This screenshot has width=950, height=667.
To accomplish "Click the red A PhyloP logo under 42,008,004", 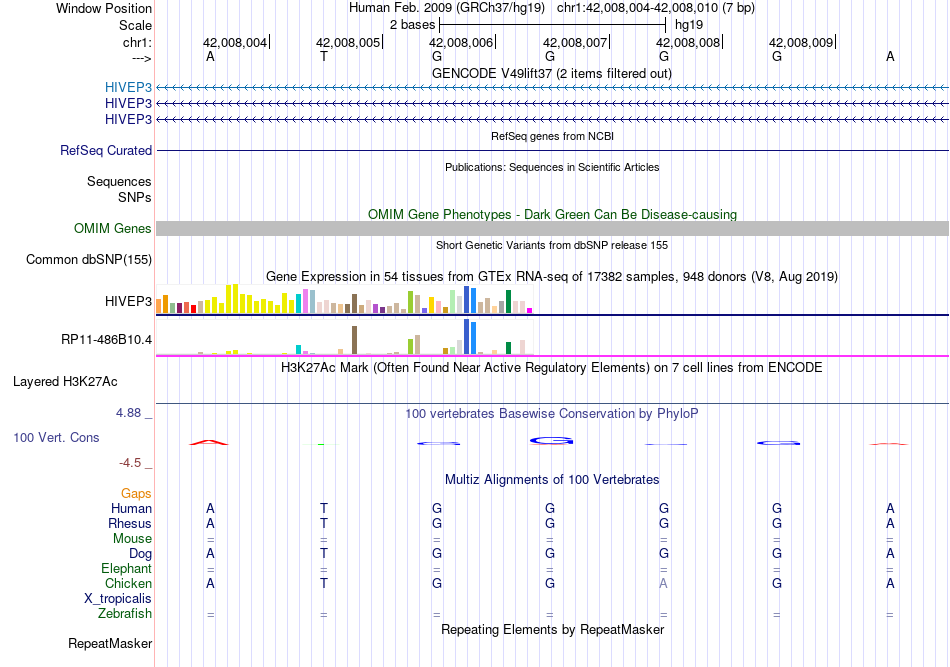I will 209,442.
